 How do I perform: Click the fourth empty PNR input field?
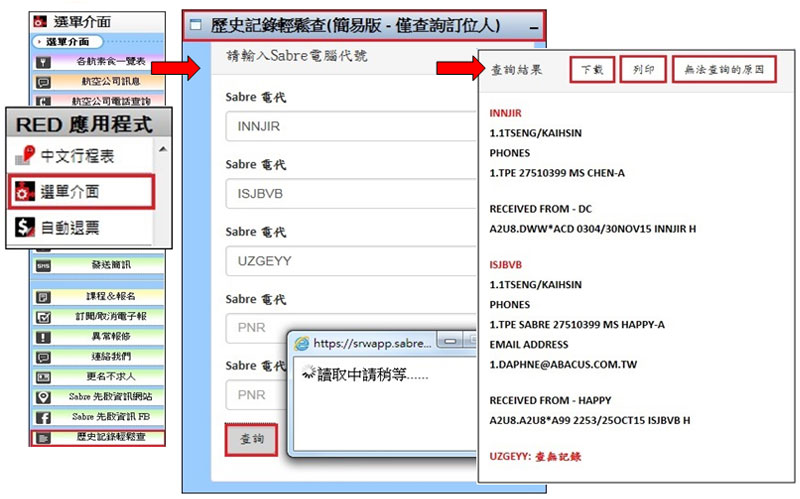[x=257, y=328]
